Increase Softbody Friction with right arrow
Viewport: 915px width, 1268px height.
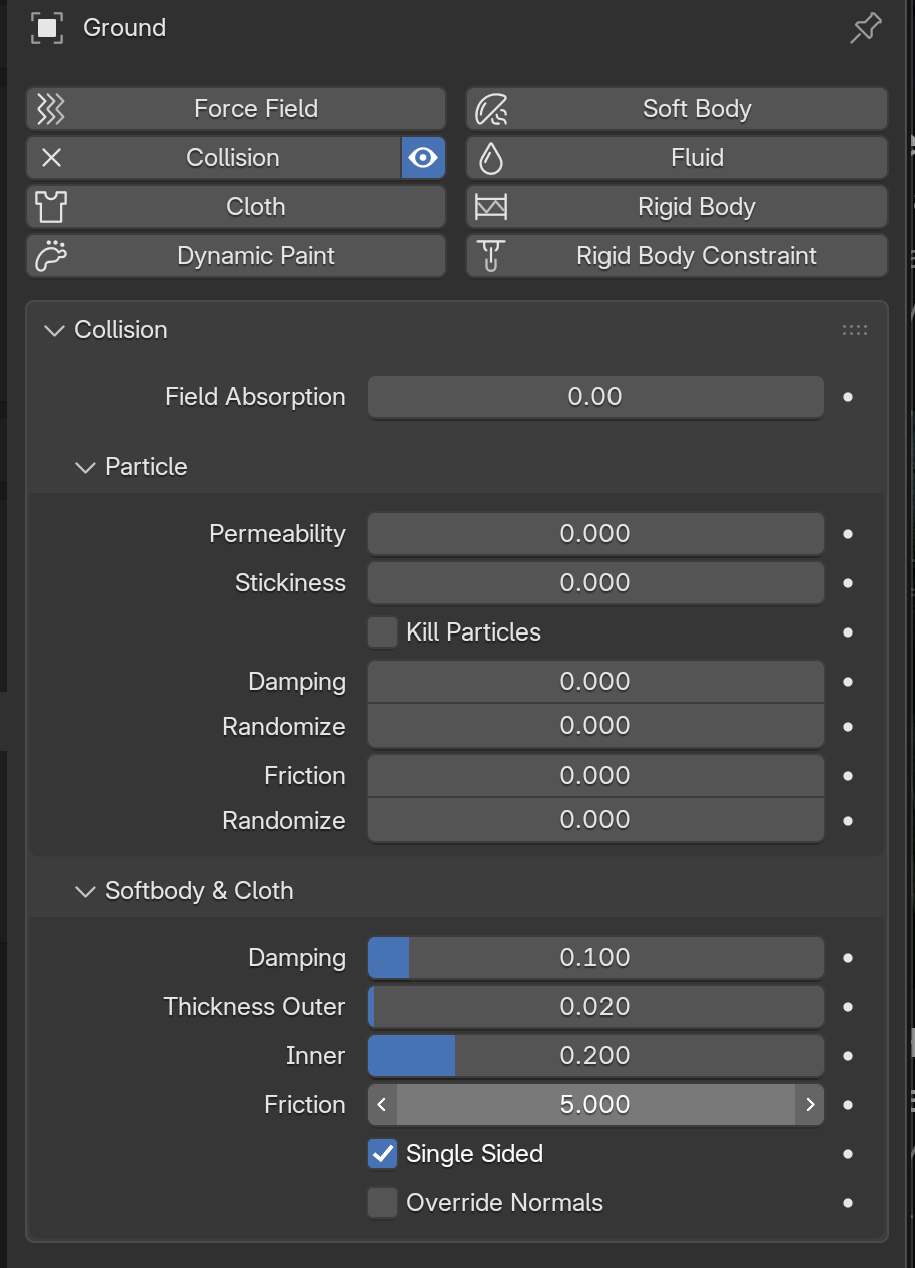coord(810,1105)
